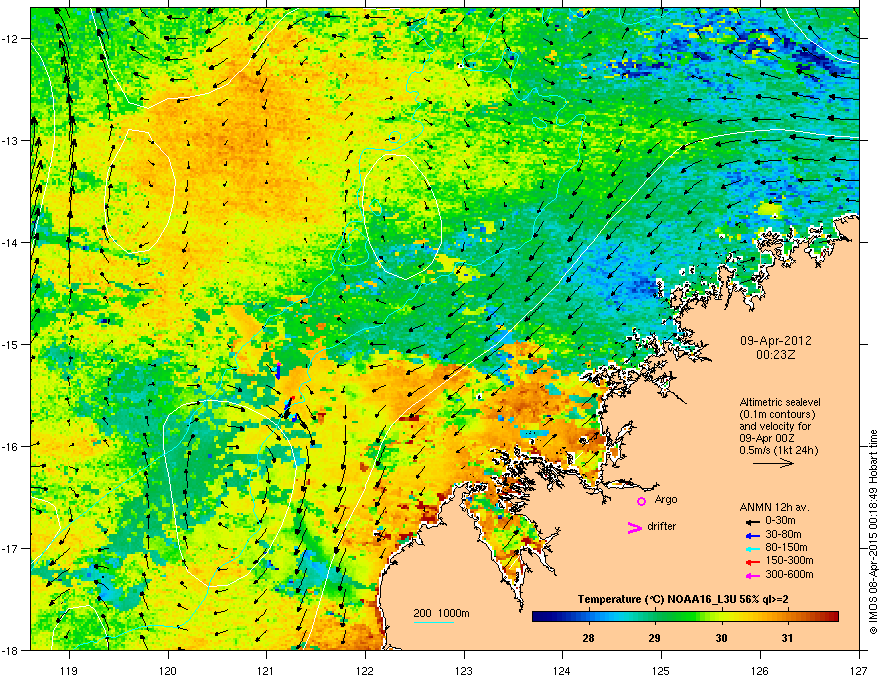Click the '0.5m/s (1kt 24h)' text
This screenshot has width=880, height=680.
pos(778,450)
